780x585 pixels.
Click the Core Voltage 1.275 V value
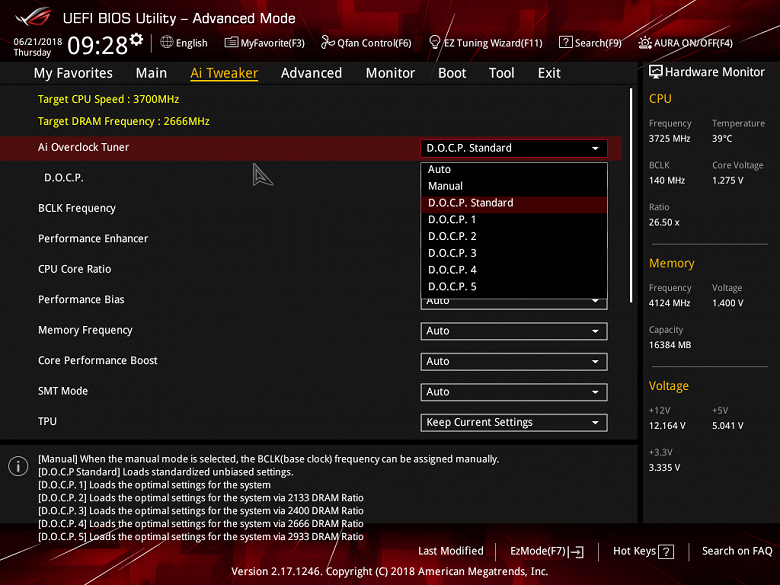point(728,181)
